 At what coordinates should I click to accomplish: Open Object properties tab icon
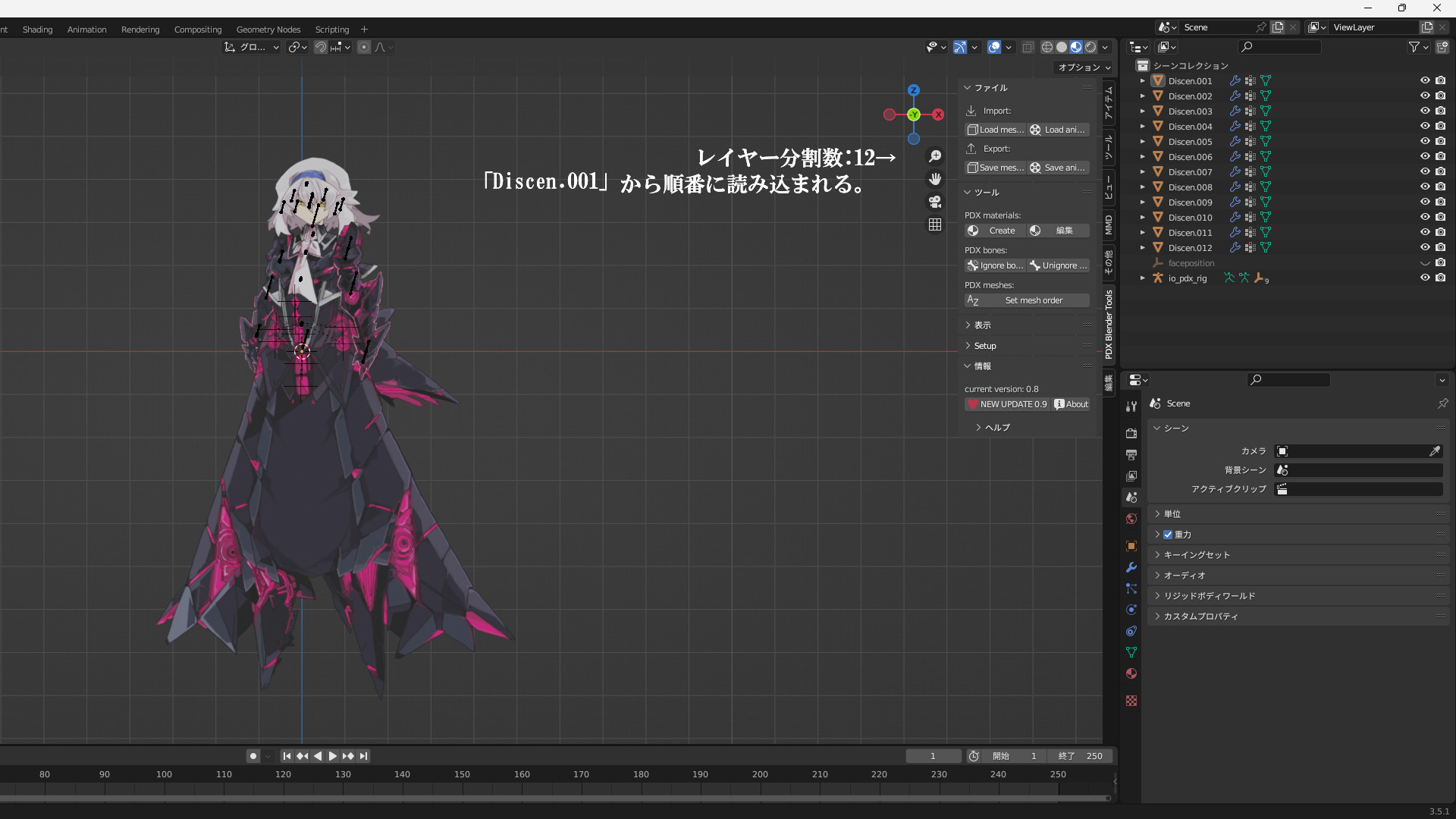tap(1131, 546)
